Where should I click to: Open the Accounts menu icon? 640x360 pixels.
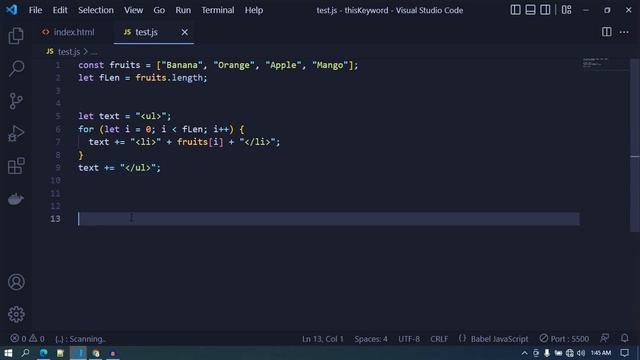pos(16,282)
